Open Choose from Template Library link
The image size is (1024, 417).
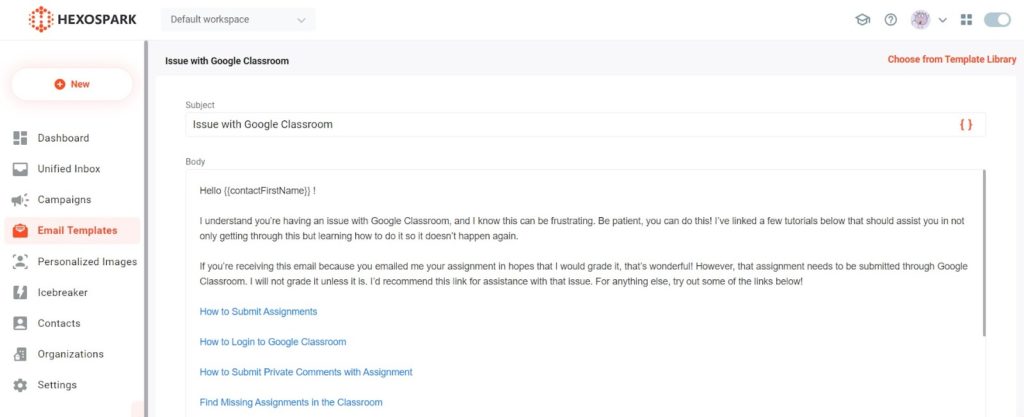951,60
